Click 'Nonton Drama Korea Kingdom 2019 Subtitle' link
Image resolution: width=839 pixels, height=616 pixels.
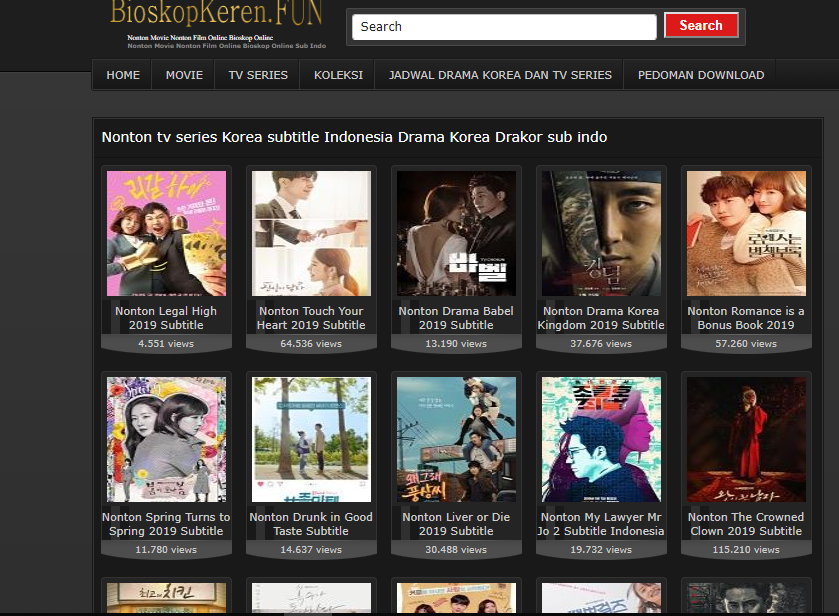601,318
